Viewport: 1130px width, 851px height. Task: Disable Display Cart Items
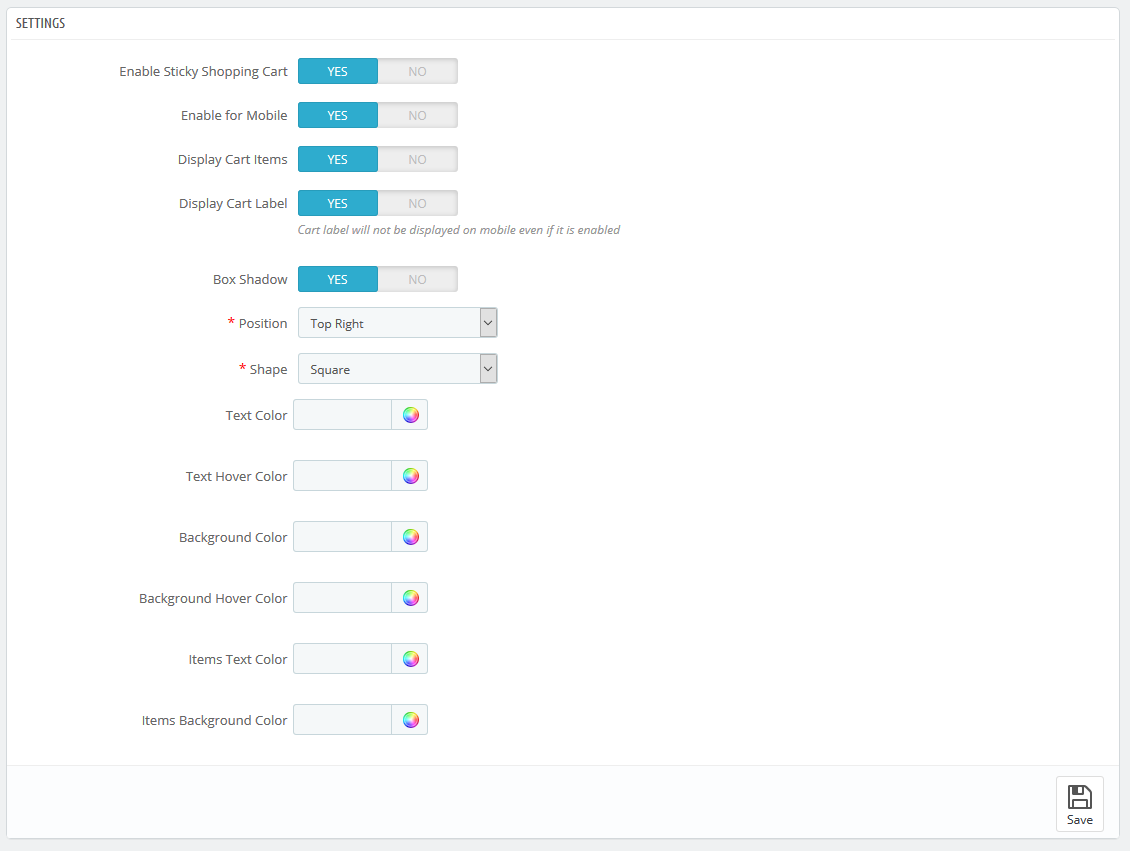[418, 159]
